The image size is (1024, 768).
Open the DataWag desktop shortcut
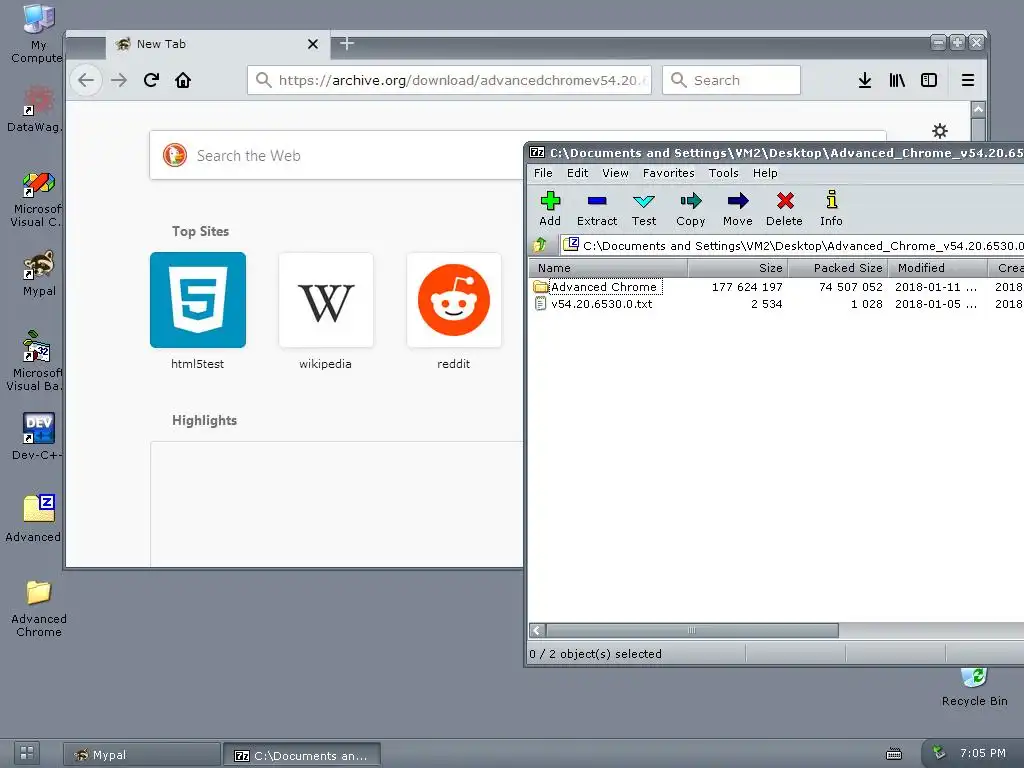click(35, 110)
